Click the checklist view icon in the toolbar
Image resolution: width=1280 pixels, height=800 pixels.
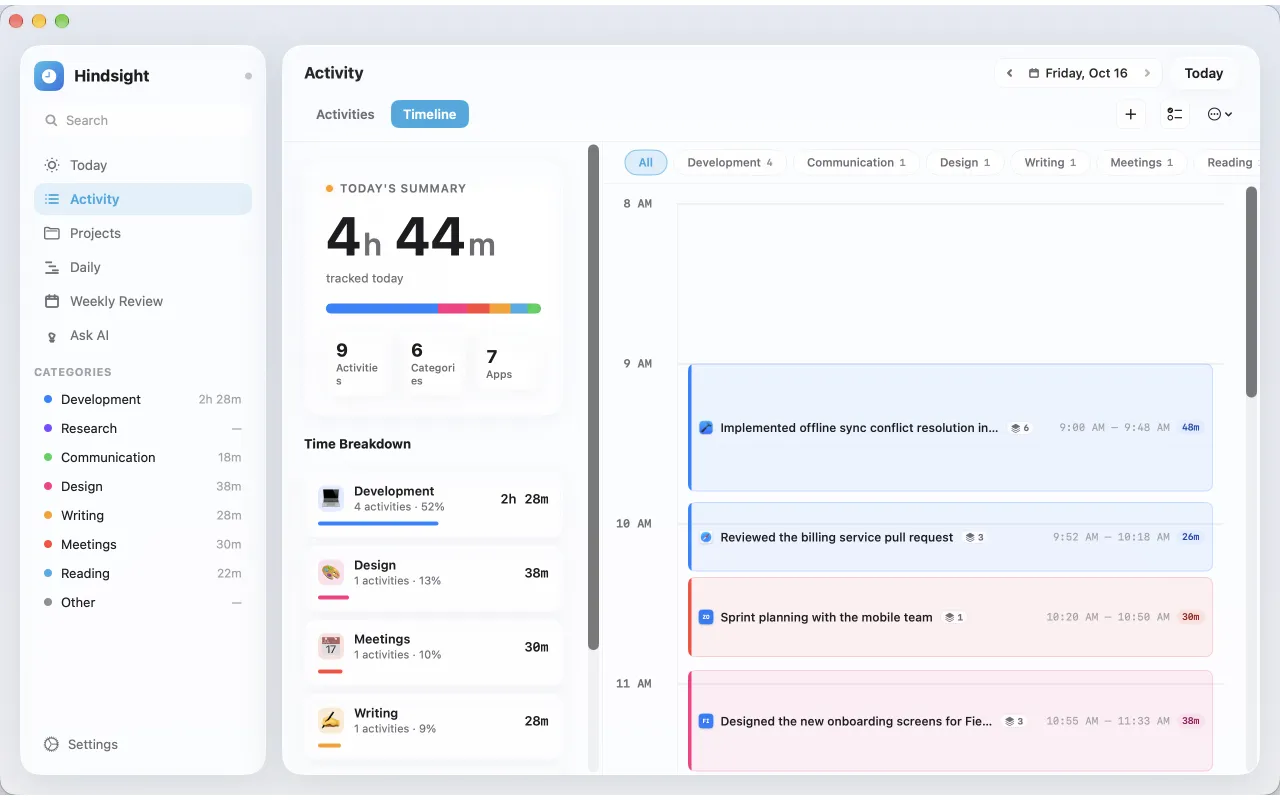[x=1175, y=114]
